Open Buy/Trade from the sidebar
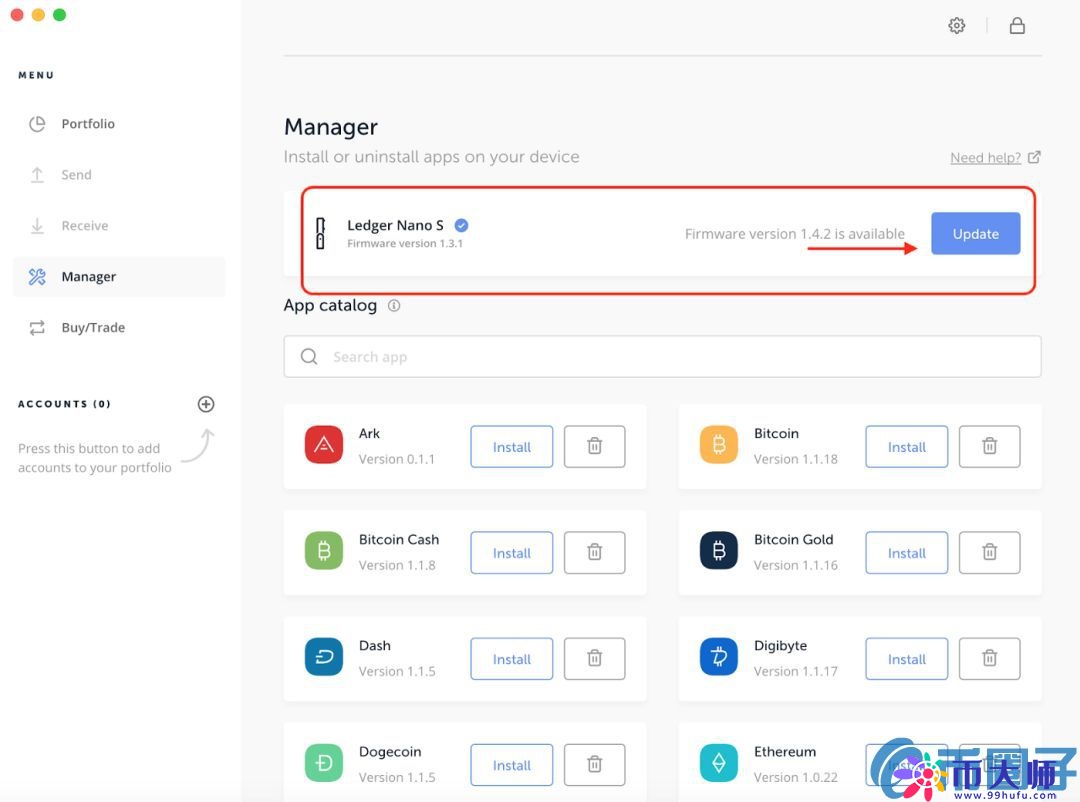 (x=93, y=328)
